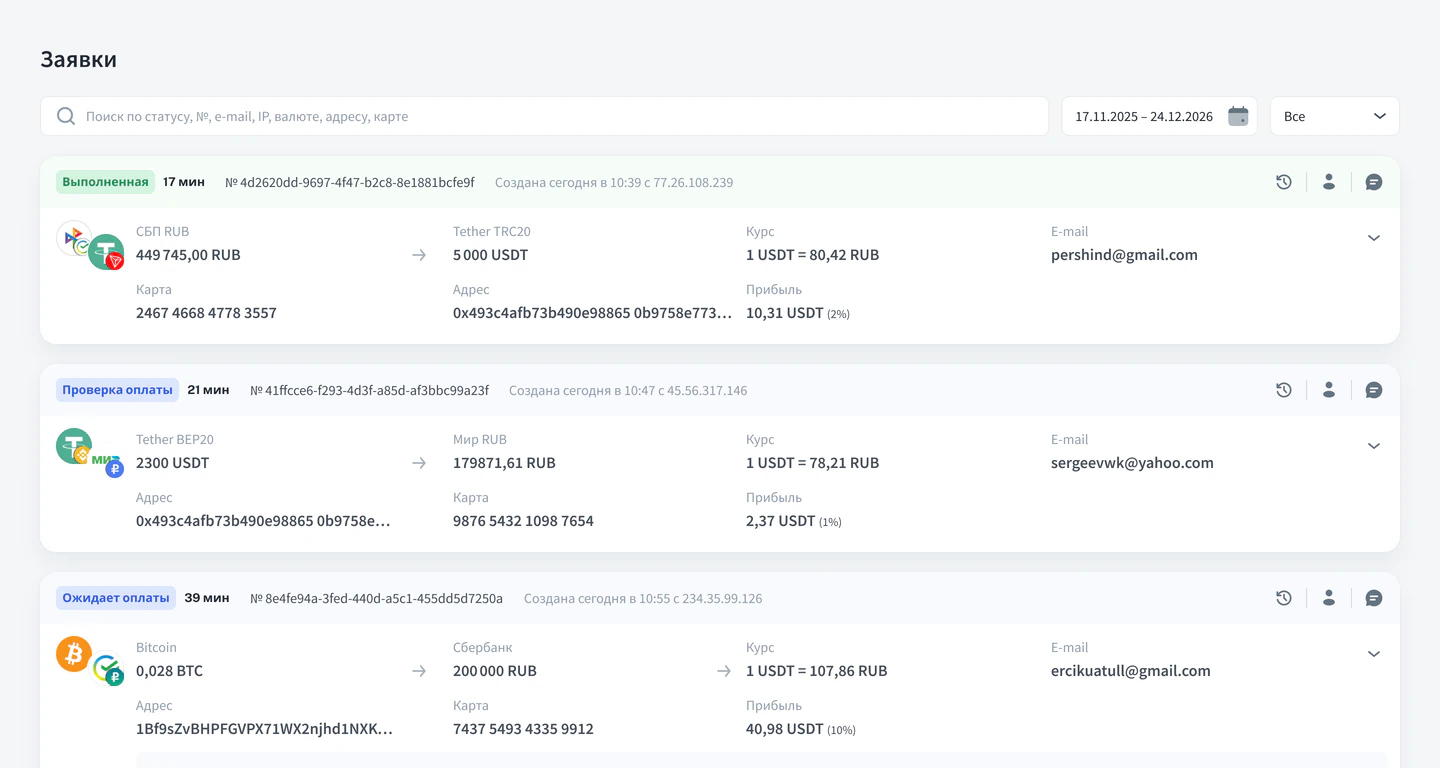Open chat for order 4d2620dd
This screenshot has height=768, width=1440.
click(x=1374, y=182)
